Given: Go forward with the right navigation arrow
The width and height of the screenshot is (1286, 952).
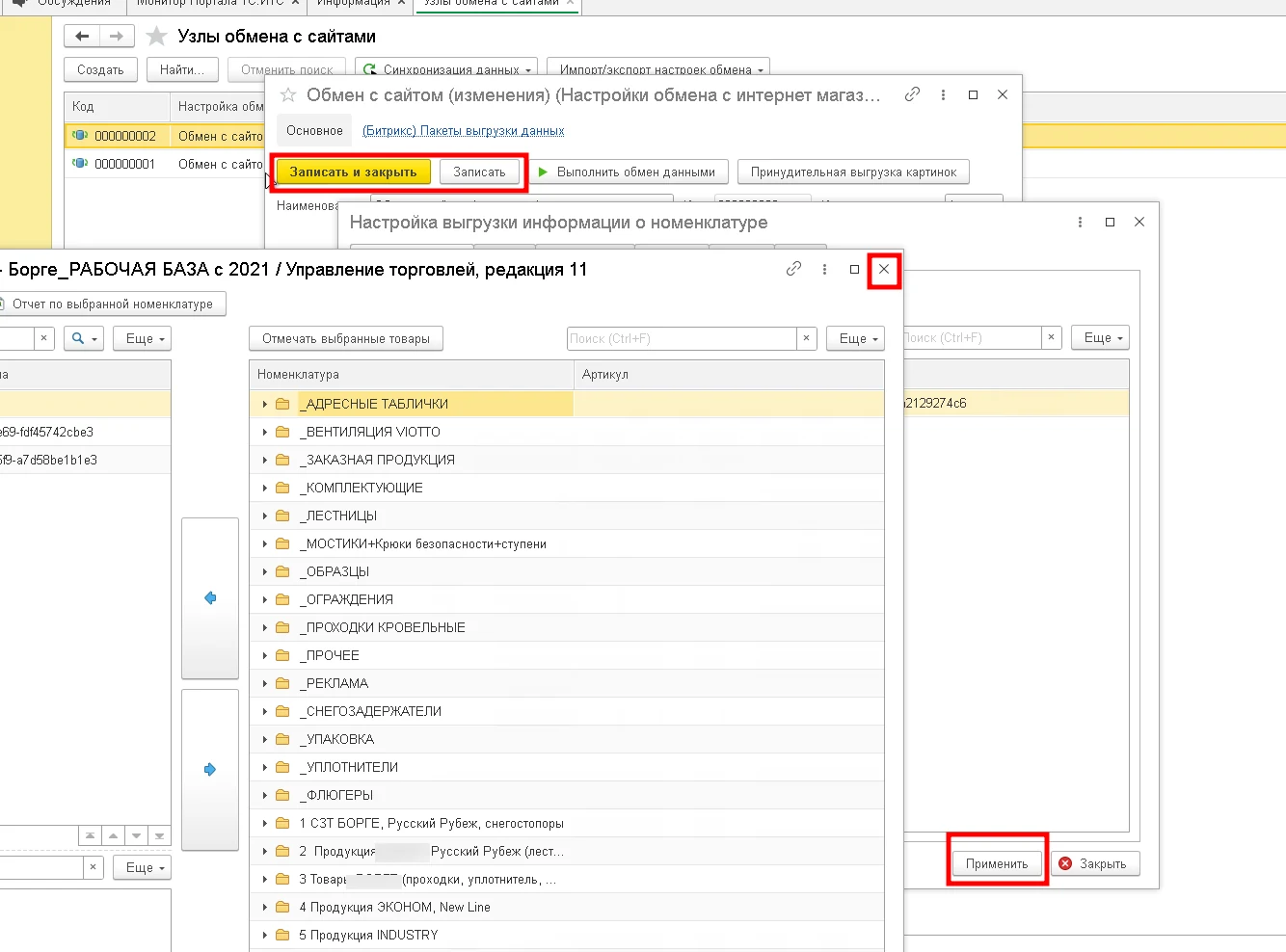Looking at the screenshot, I should (x=117, y=37).
